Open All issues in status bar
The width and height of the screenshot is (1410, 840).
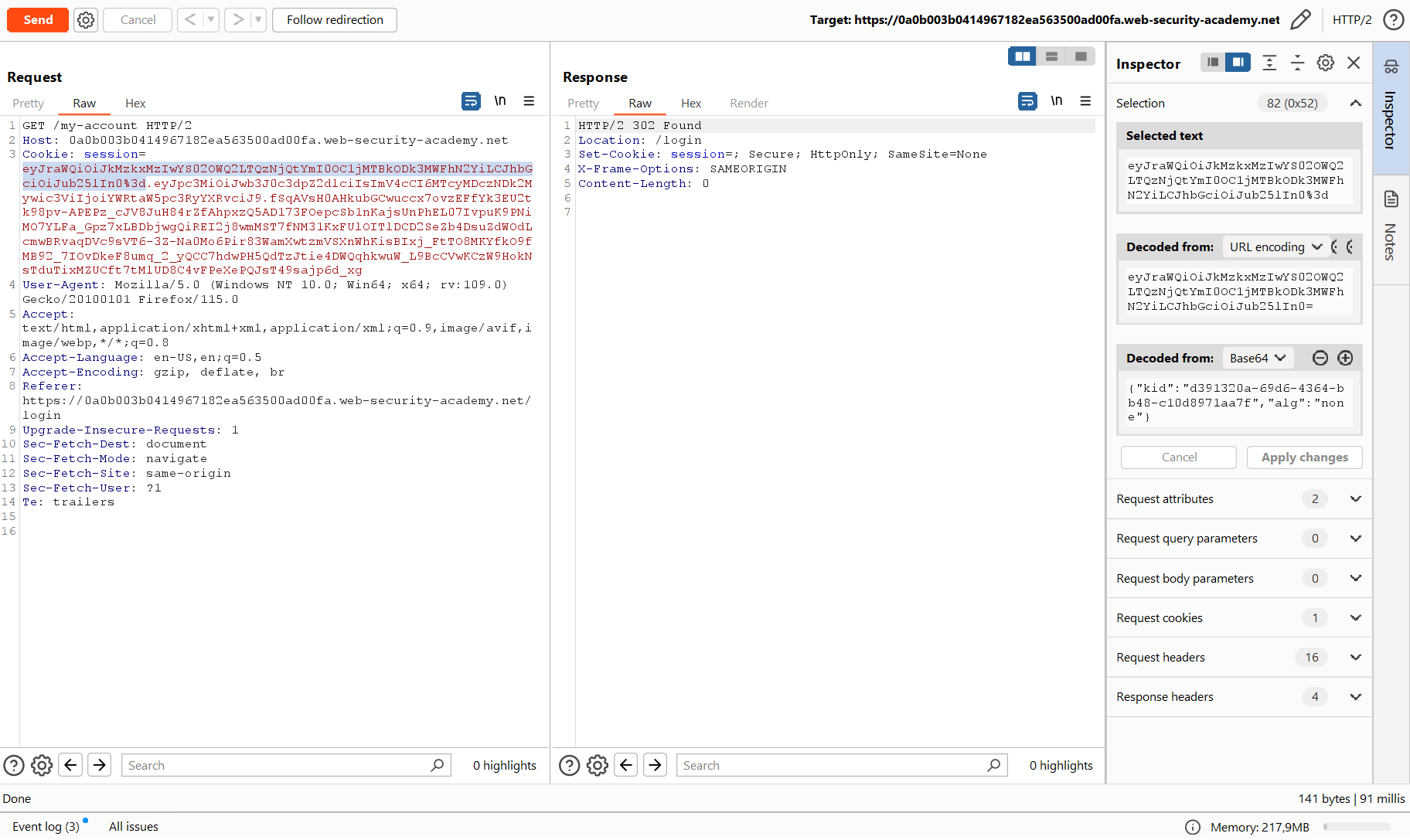coord(133,827)
